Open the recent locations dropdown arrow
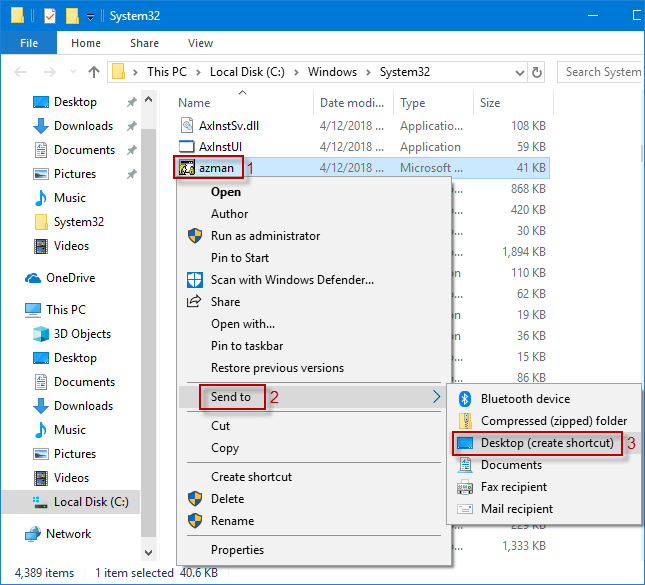This screenshot has height=585, width=645. [73, 72]
